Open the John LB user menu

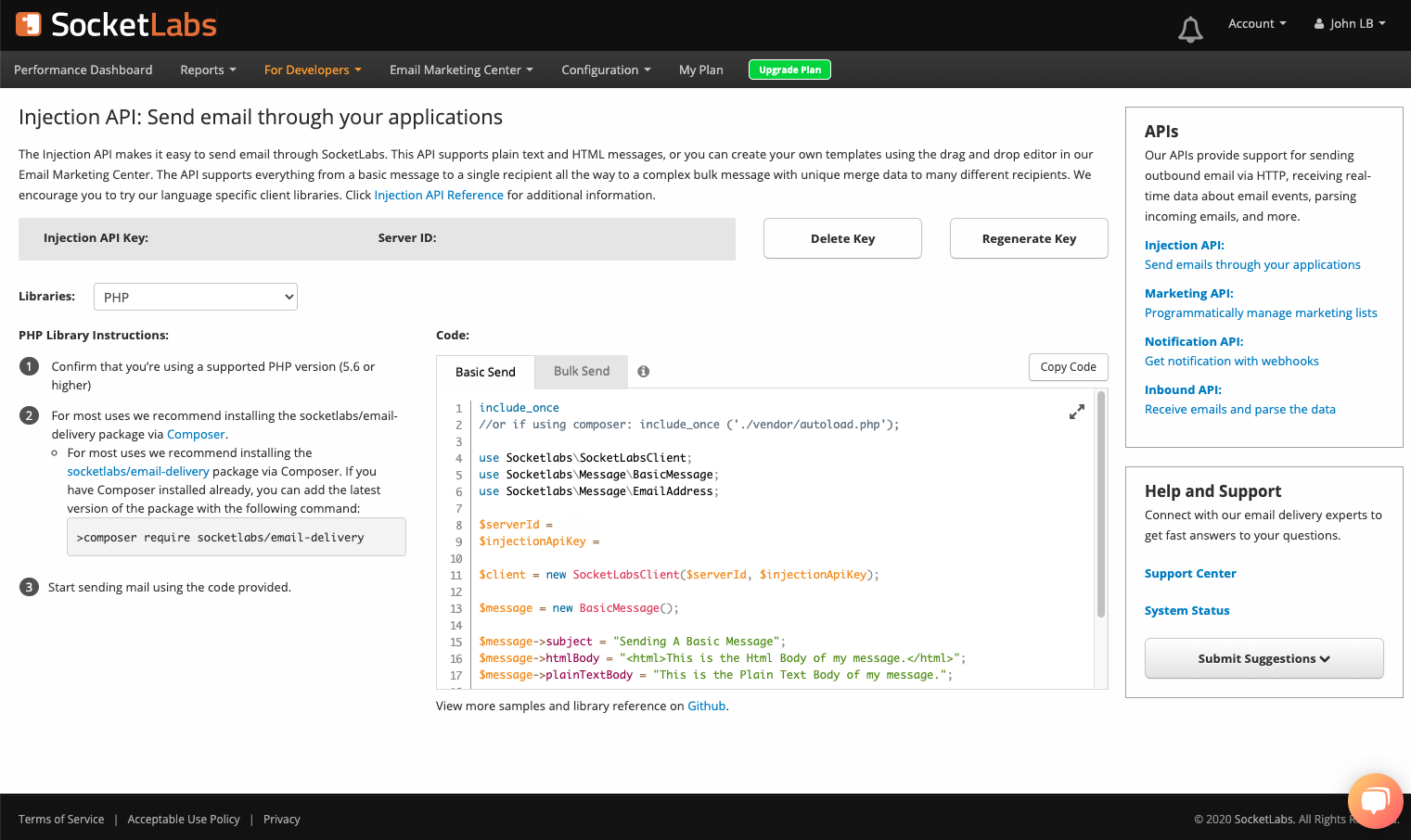click(1350, 24)
